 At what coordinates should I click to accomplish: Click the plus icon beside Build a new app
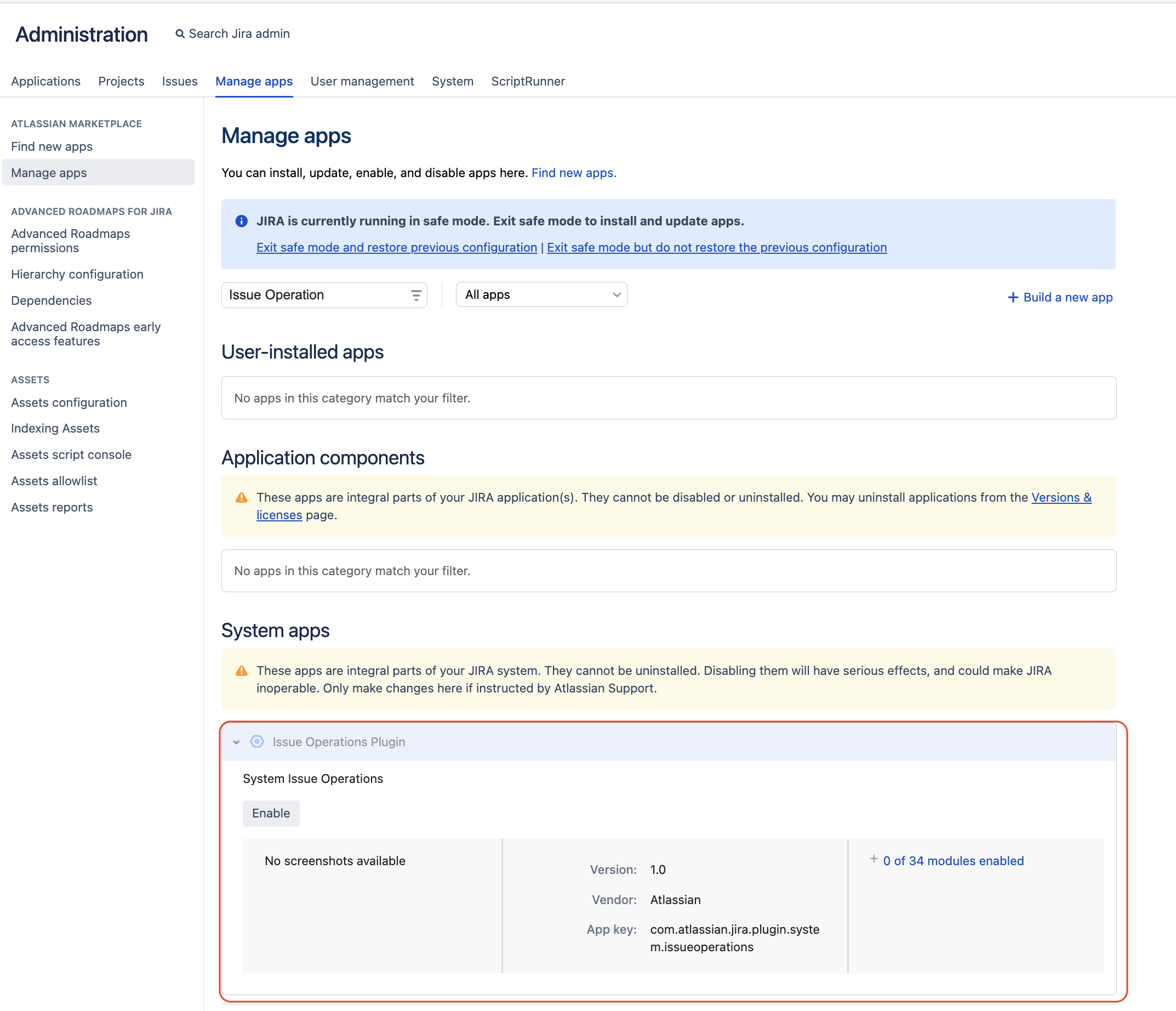[1013, 298]
